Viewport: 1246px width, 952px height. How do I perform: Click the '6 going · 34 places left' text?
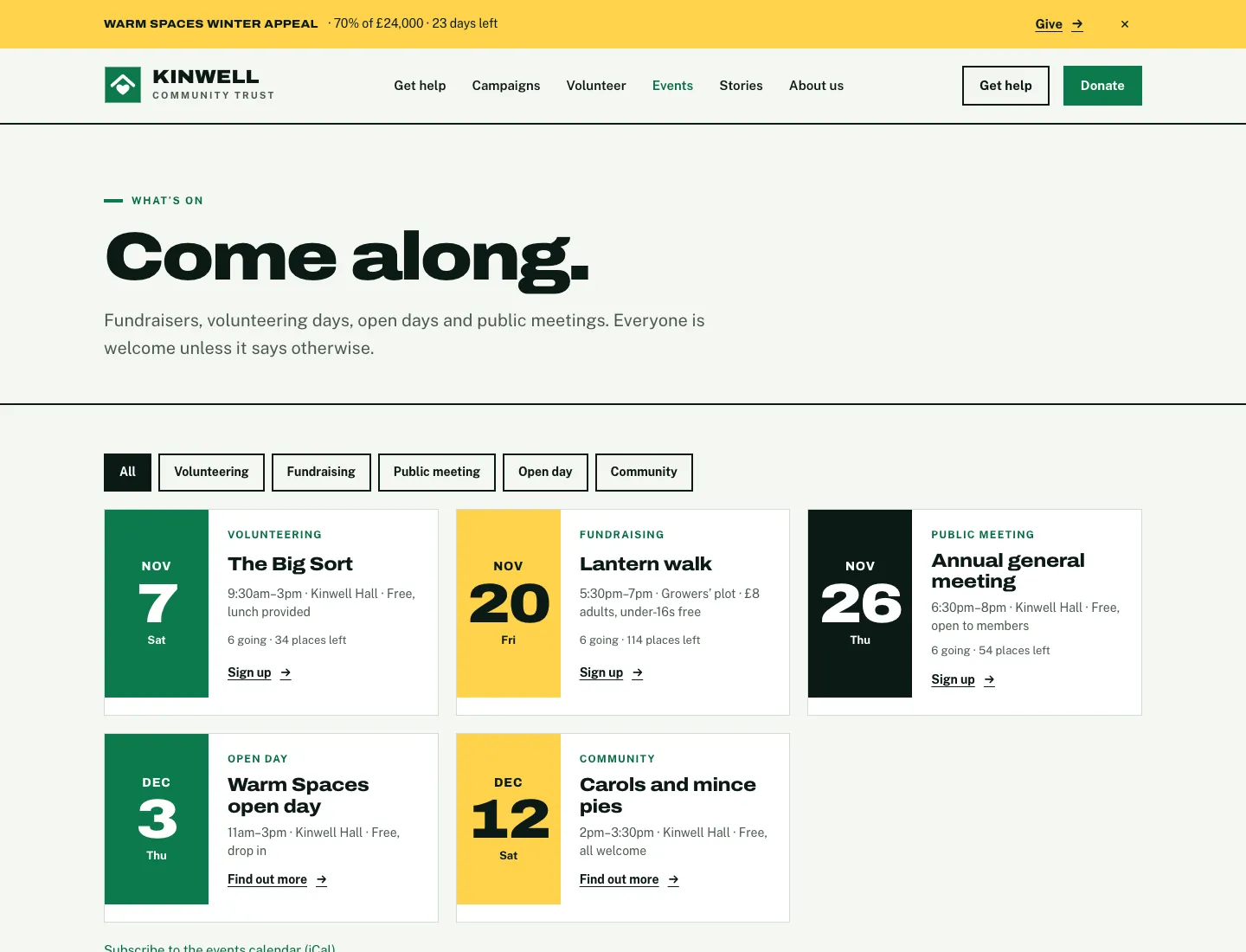[x=286, y=640]
